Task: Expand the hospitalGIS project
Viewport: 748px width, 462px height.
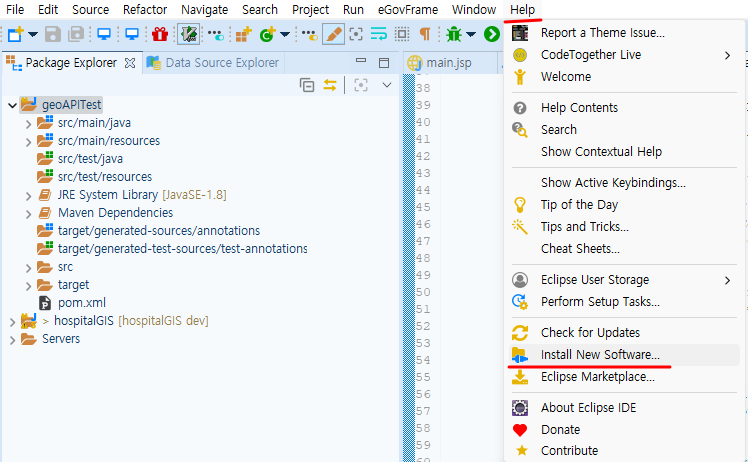Action: click(12, 322)
